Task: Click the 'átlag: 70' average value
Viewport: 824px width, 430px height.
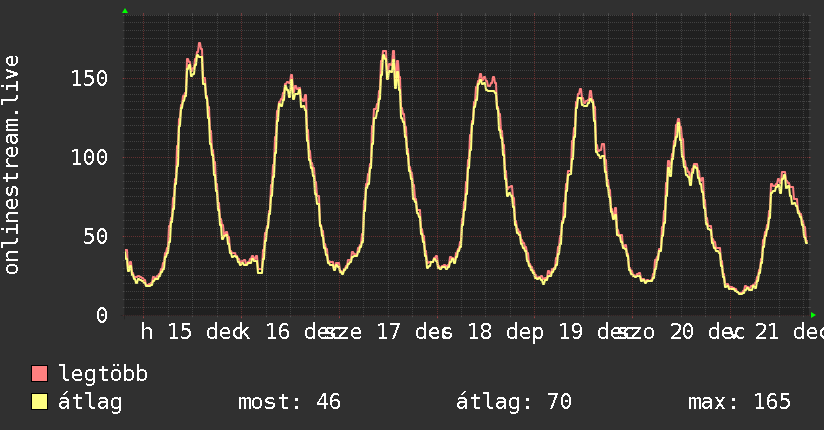Action: [513, 402]
